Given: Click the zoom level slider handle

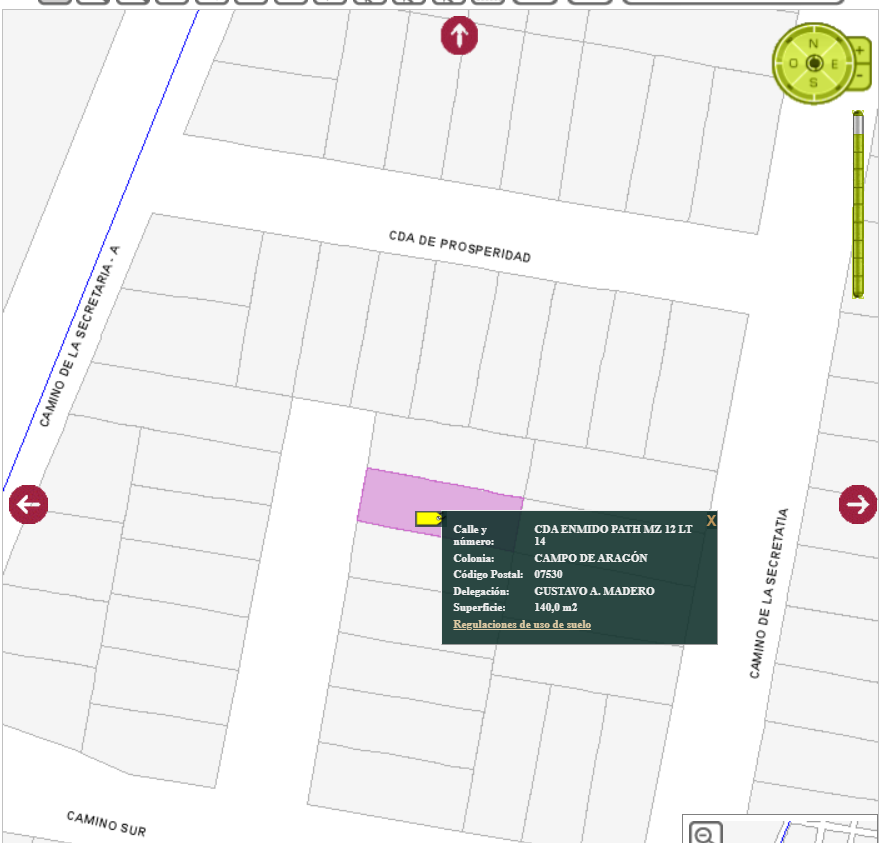Looking at the screenshot, I should 858,123.
